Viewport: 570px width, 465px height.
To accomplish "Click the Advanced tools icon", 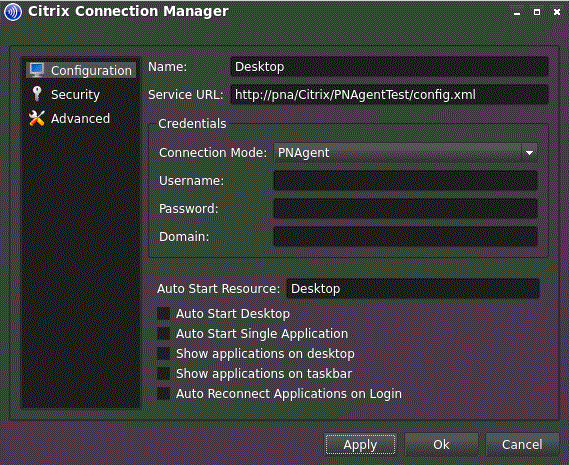I will point(37,118).
